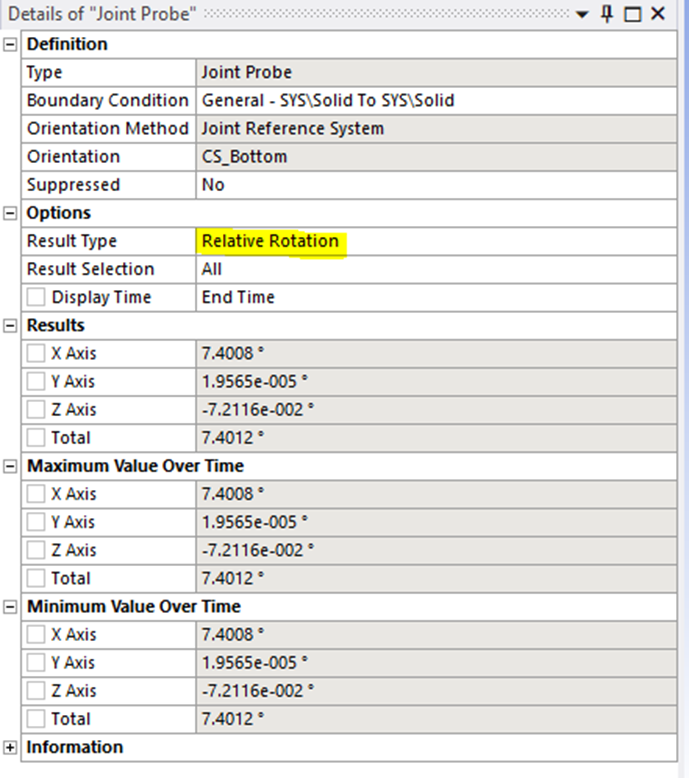Click the Result Selection value All

point(435,269)
